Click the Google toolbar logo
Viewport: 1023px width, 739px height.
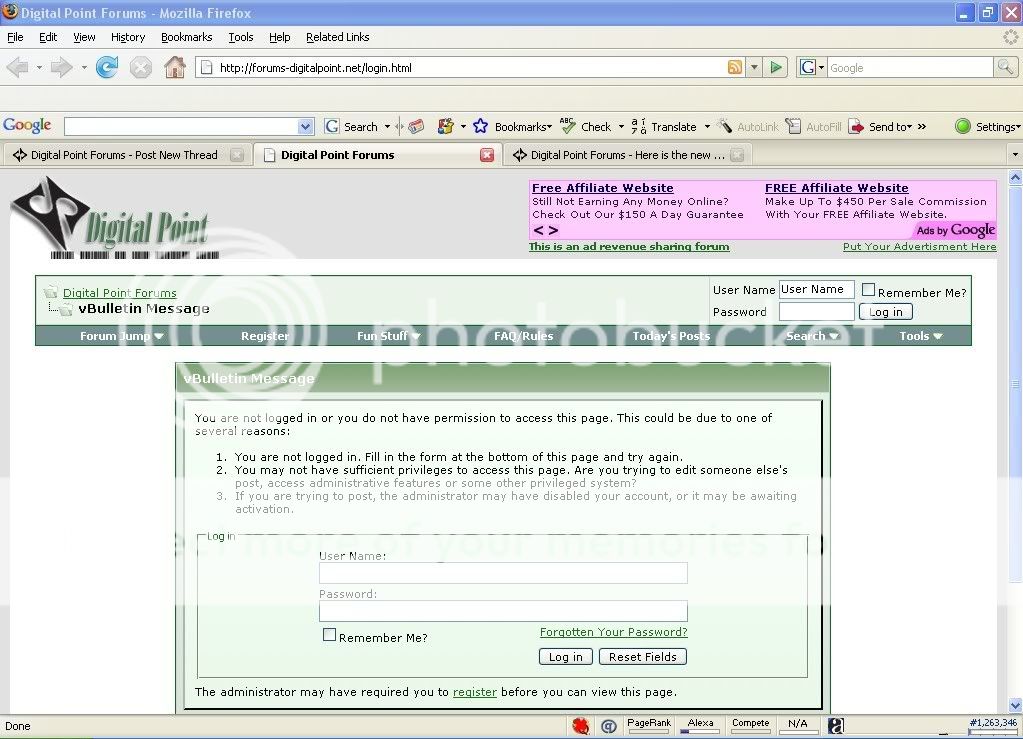coord(27,125)
